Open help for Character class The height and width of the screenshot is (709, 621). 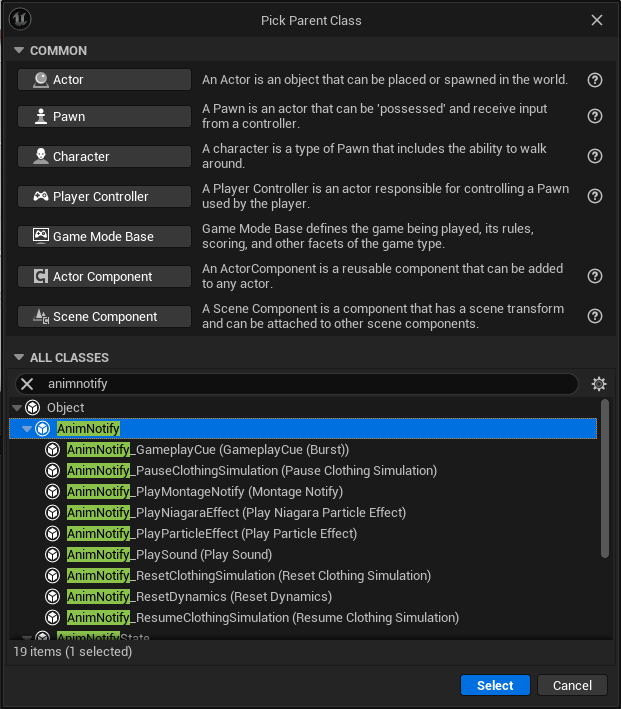pos(595,156)
